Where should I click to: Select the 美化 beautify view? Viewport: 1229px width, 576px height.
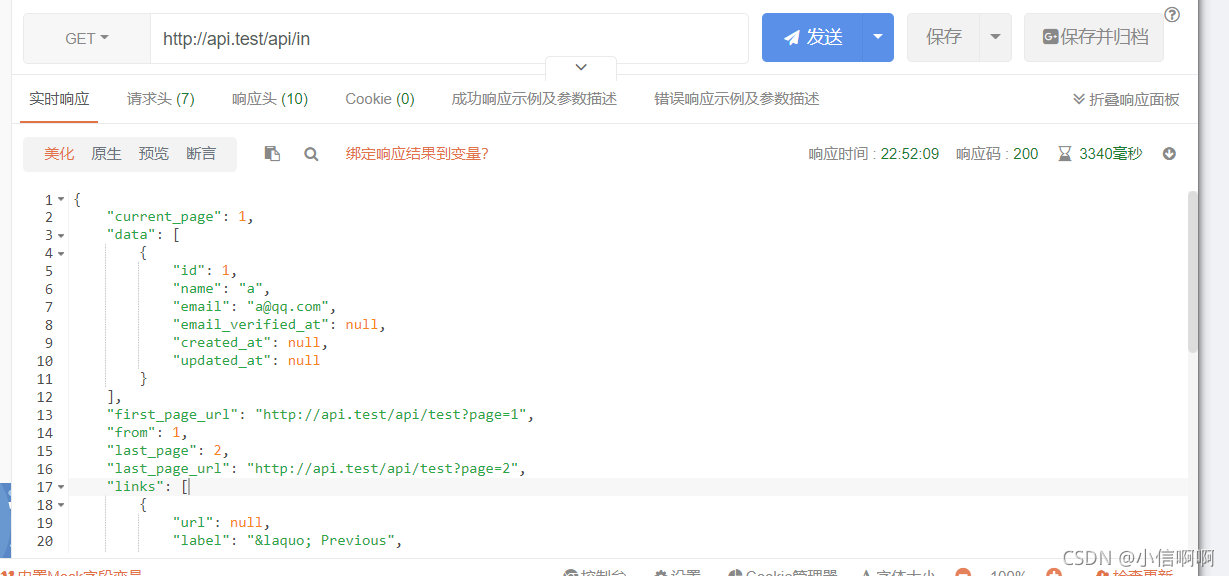59,154
